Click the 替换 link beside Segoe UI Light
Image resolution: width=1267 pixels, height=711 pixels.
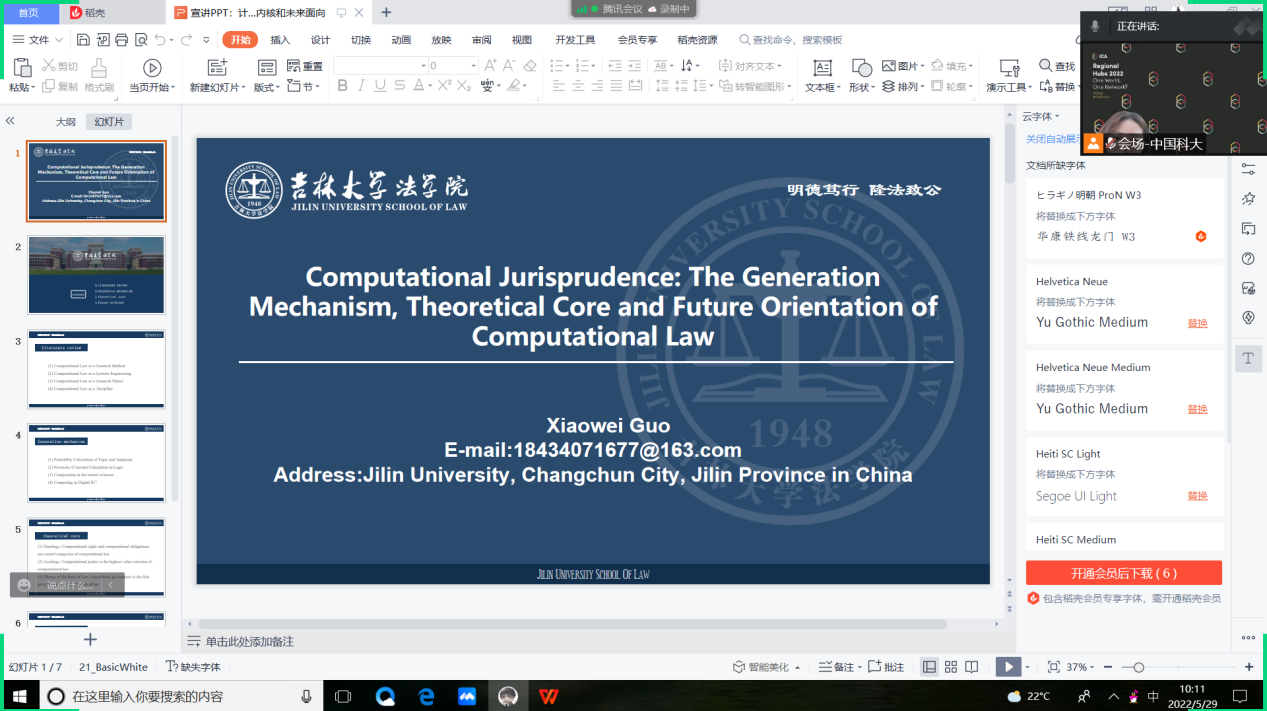(1197, 496)
